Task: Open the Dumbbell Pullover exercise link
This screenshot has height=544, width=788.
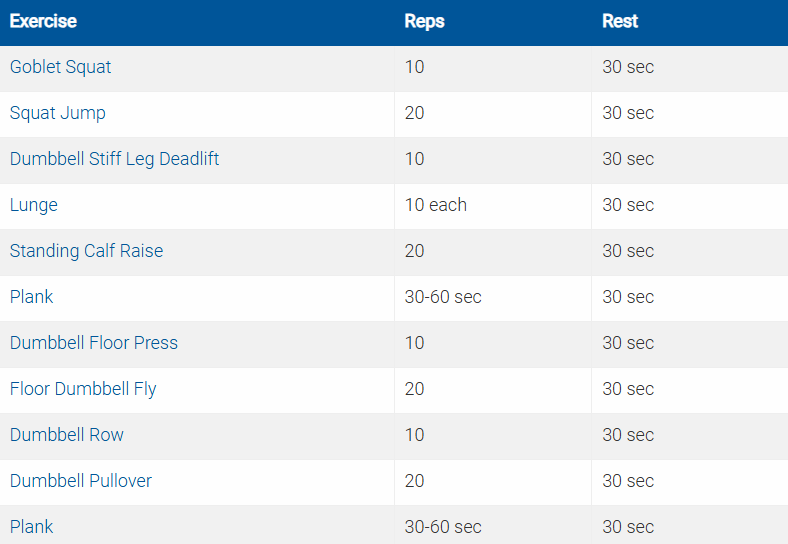Action: click(x=81, y=481)
